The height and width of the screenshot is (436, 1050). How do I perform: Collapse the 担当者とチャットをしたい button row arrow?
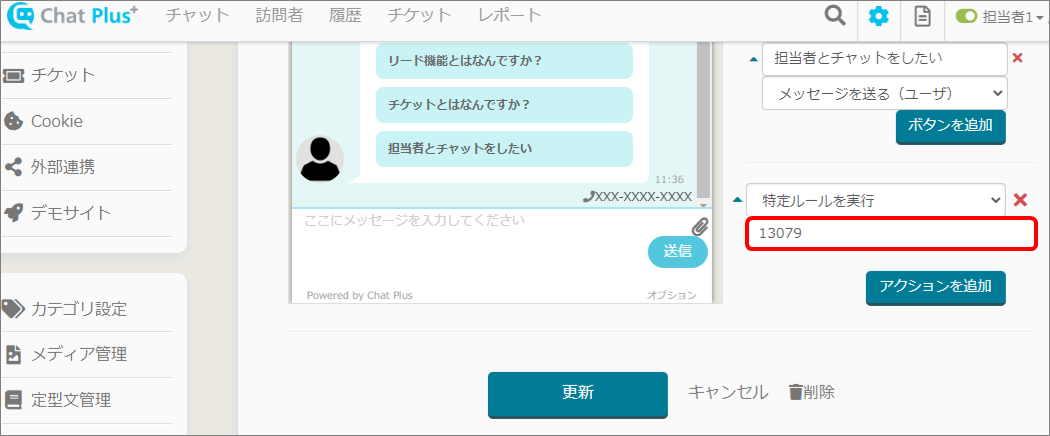(754, 60)
